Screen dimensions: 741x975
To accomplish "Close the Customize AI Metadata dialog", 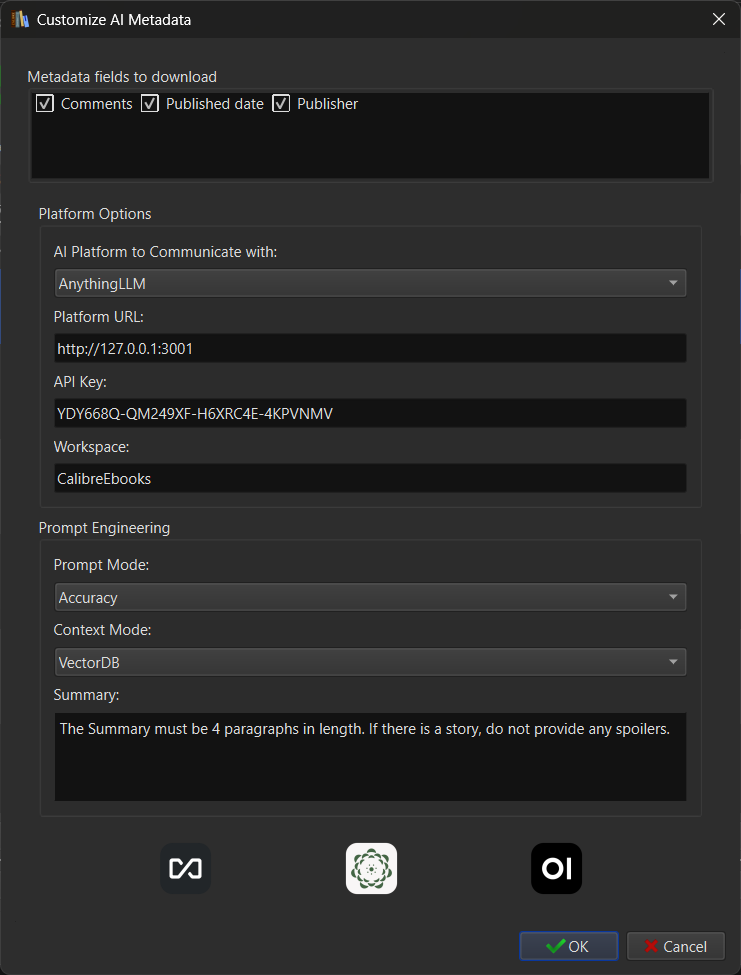I will (719, 19).
